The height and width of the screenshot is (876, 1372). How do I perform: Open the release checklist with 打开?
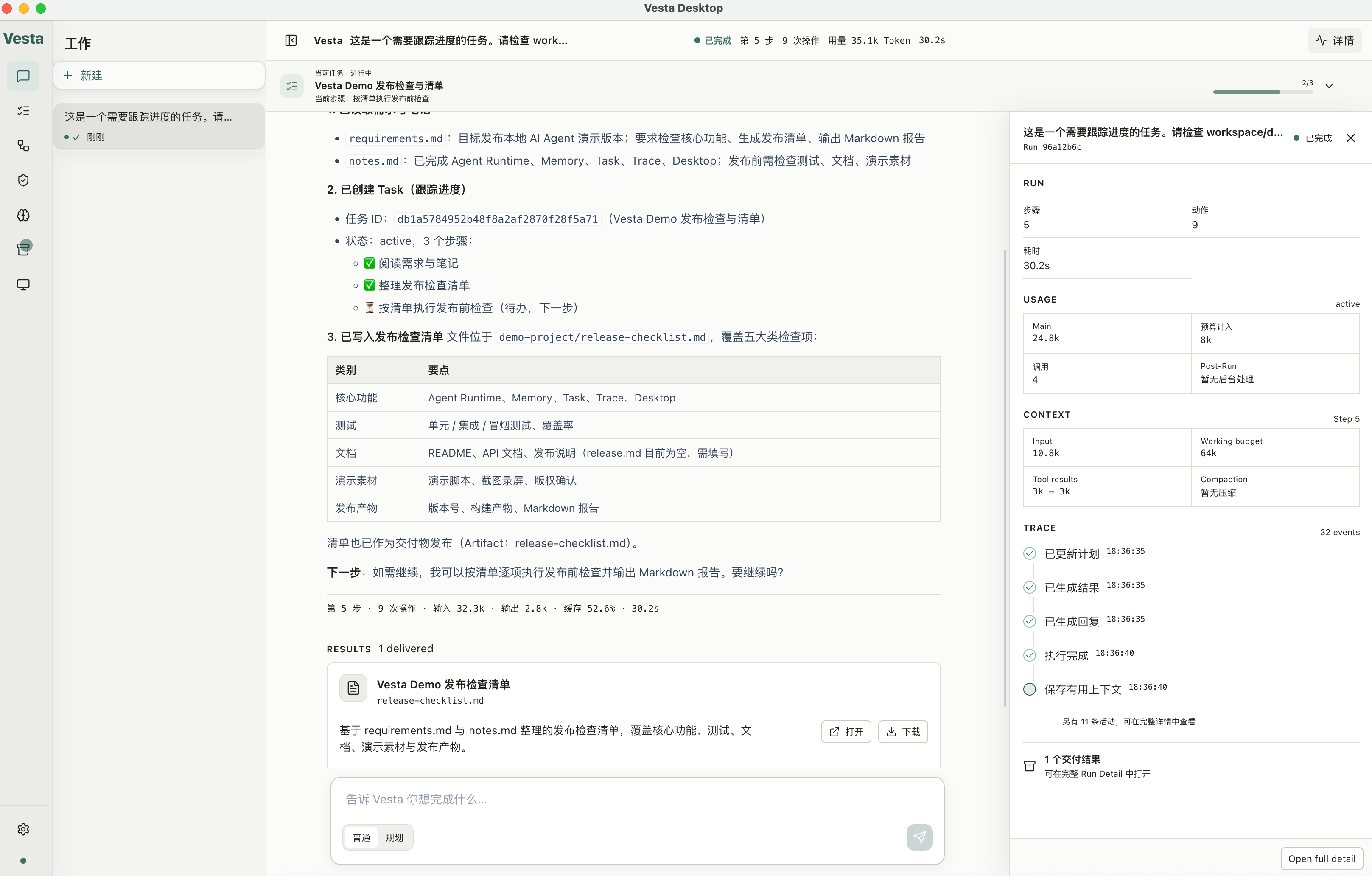click(x=846, y=731)
